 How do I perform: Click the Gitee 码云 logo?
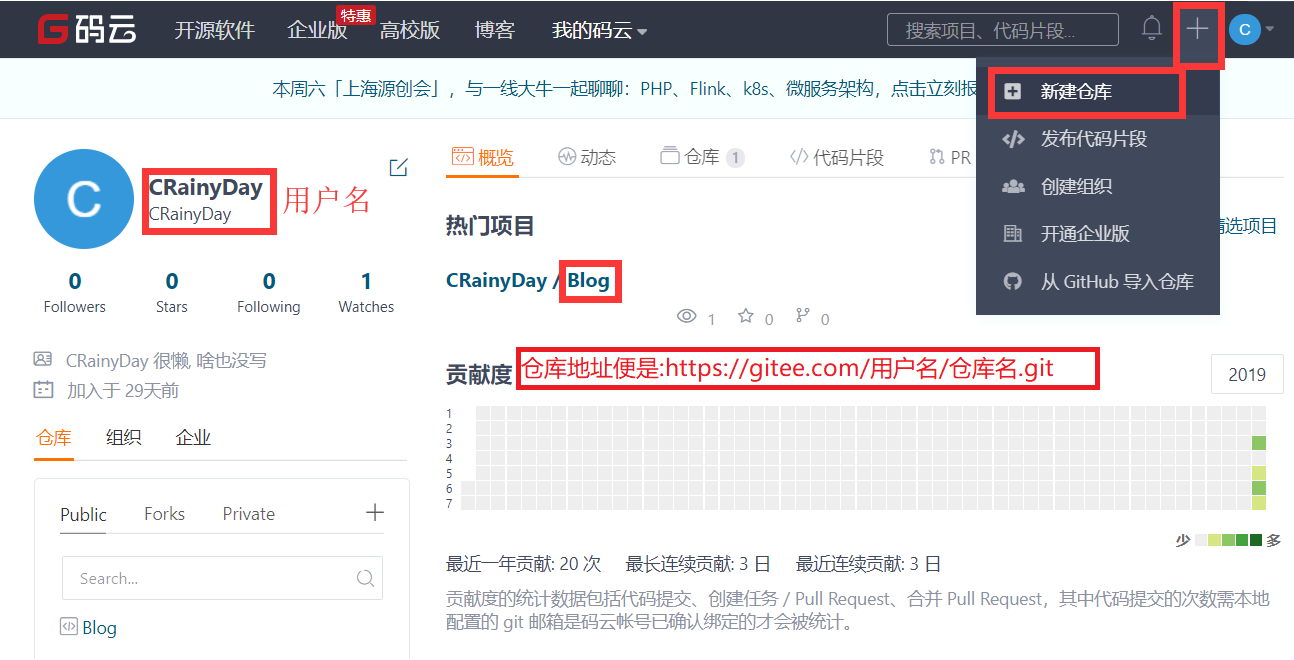point(87,29)
